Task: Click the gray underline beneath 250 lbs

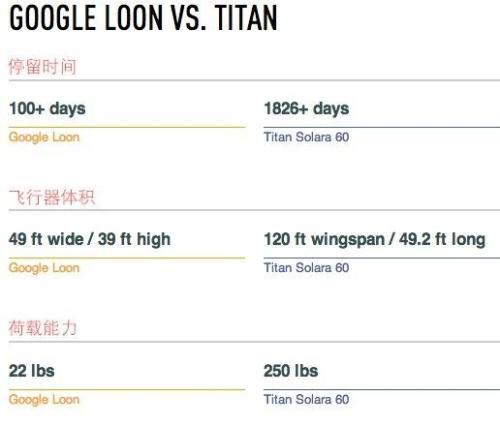Action: (x=382, y=389)
